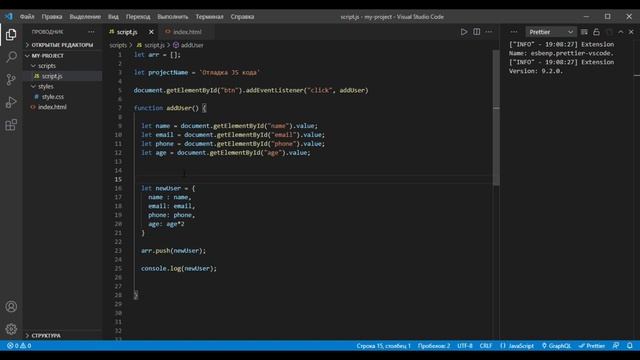640x360 pixels.
Task: Click the addUser breadcrumb symbol
Action: point(188,45)
